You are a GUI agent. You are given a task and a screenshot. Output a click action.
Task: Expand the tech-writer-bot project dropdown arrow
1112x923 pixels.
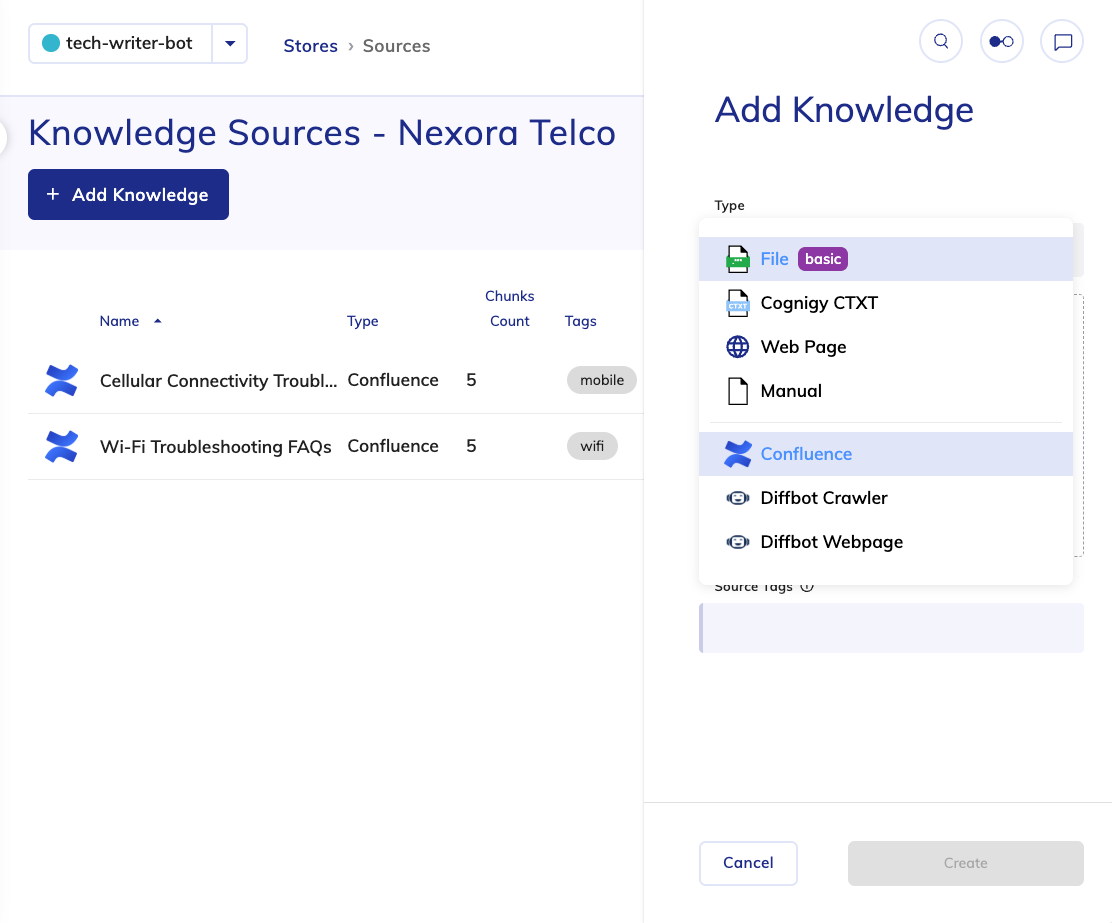coord(230,44)
